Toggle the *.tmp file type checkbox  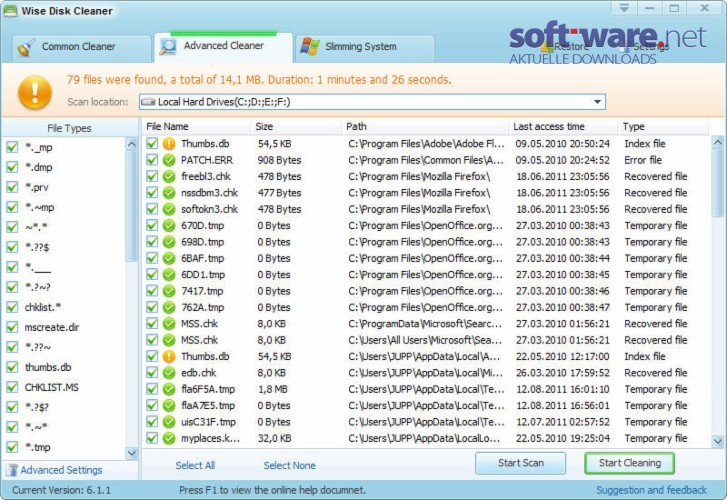pyautogui.click(x=12, y=447)
